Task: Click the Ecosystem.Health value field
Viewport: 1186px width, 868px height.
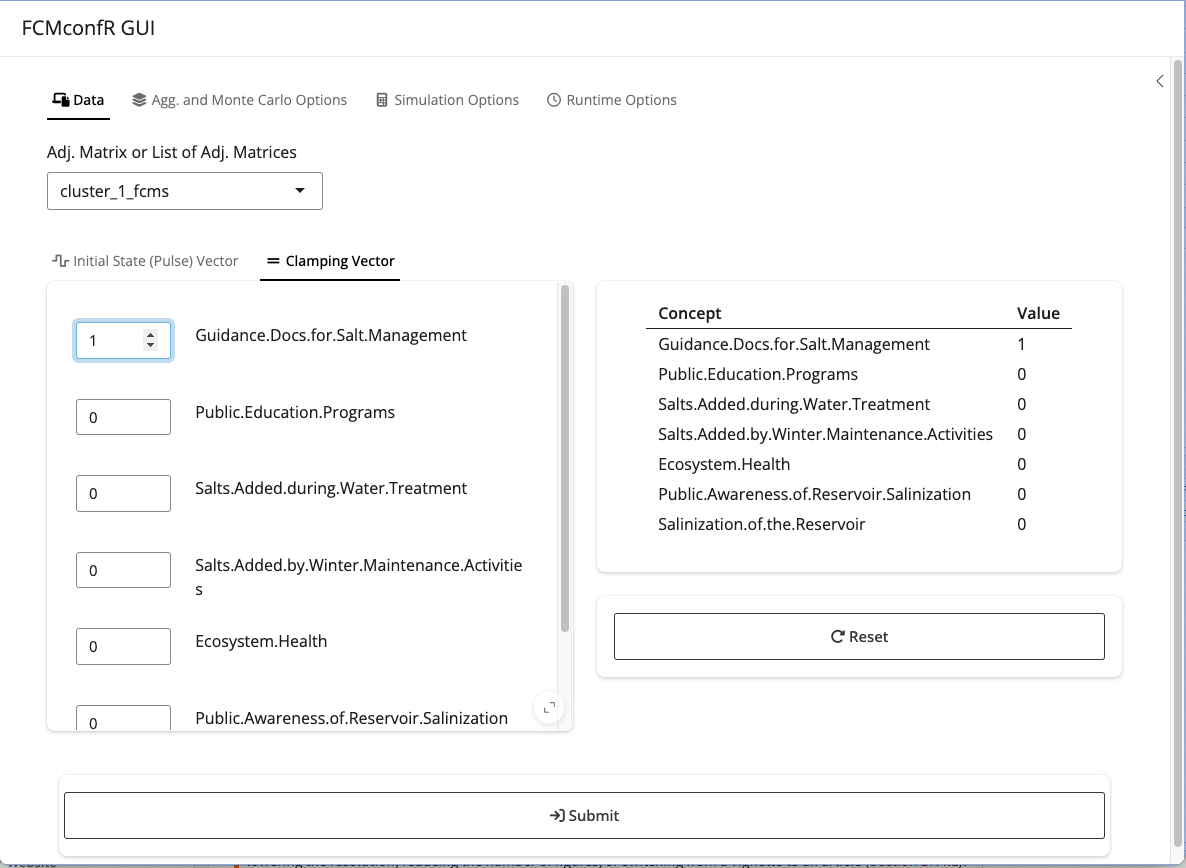Action: pos(123,646)
